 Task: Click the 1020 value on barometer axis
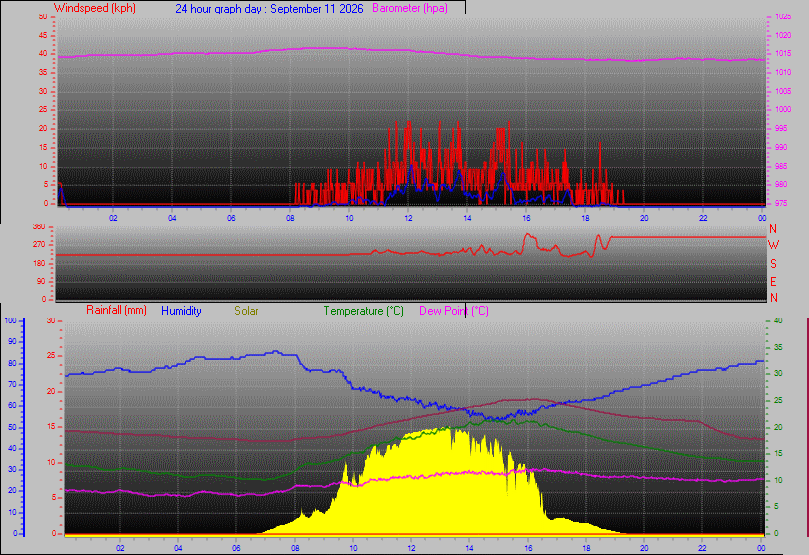click(x=783, y=36)
